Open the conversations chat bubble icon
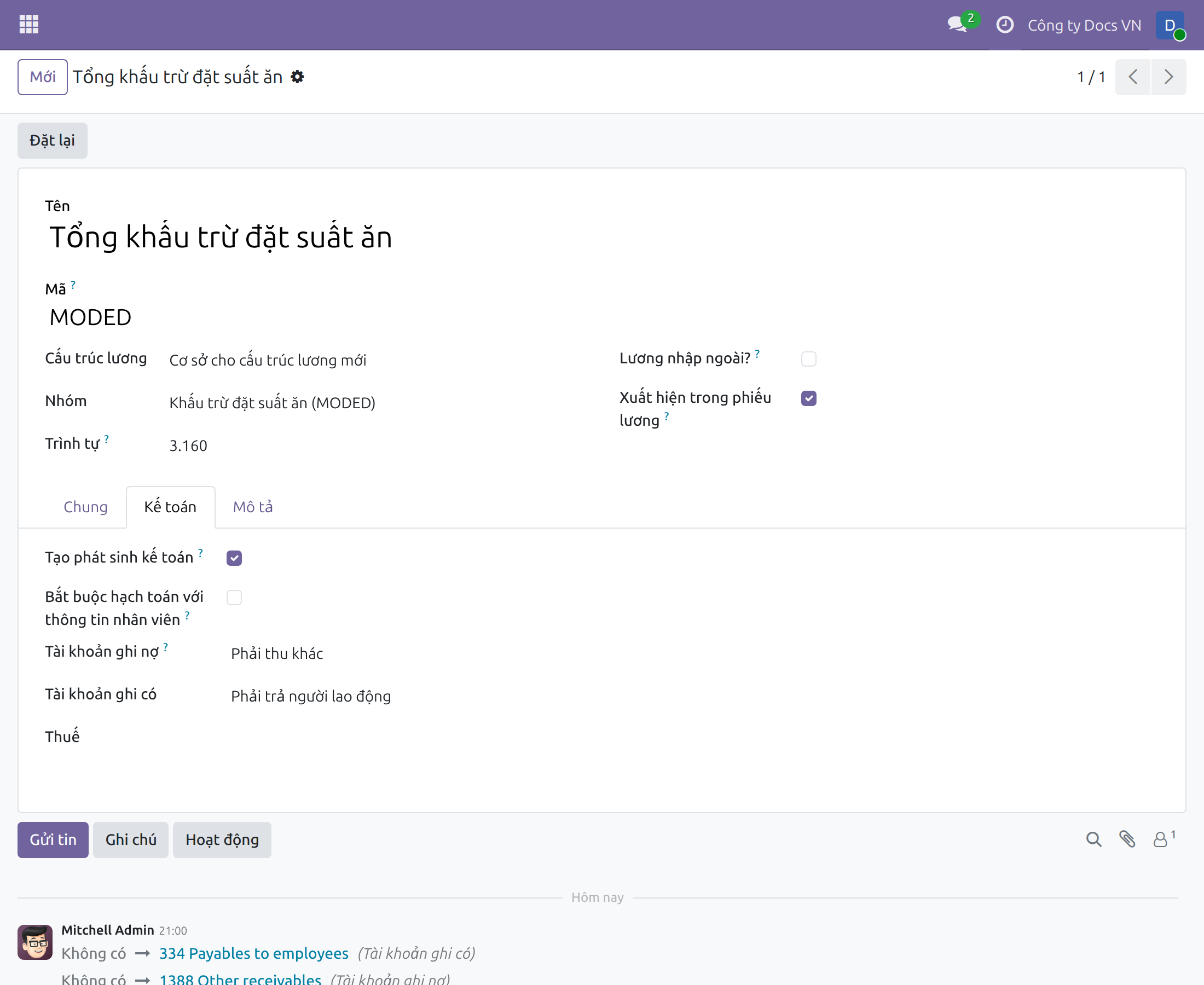 point(959,25)
